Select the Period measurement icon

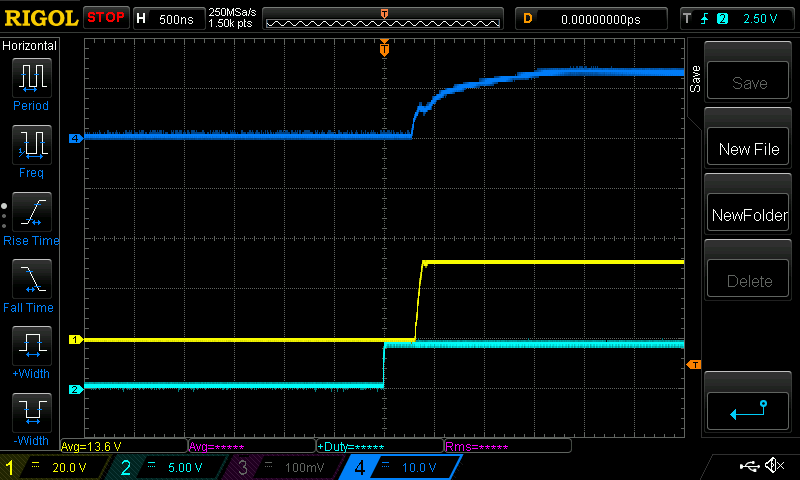(x=30, y=77)
